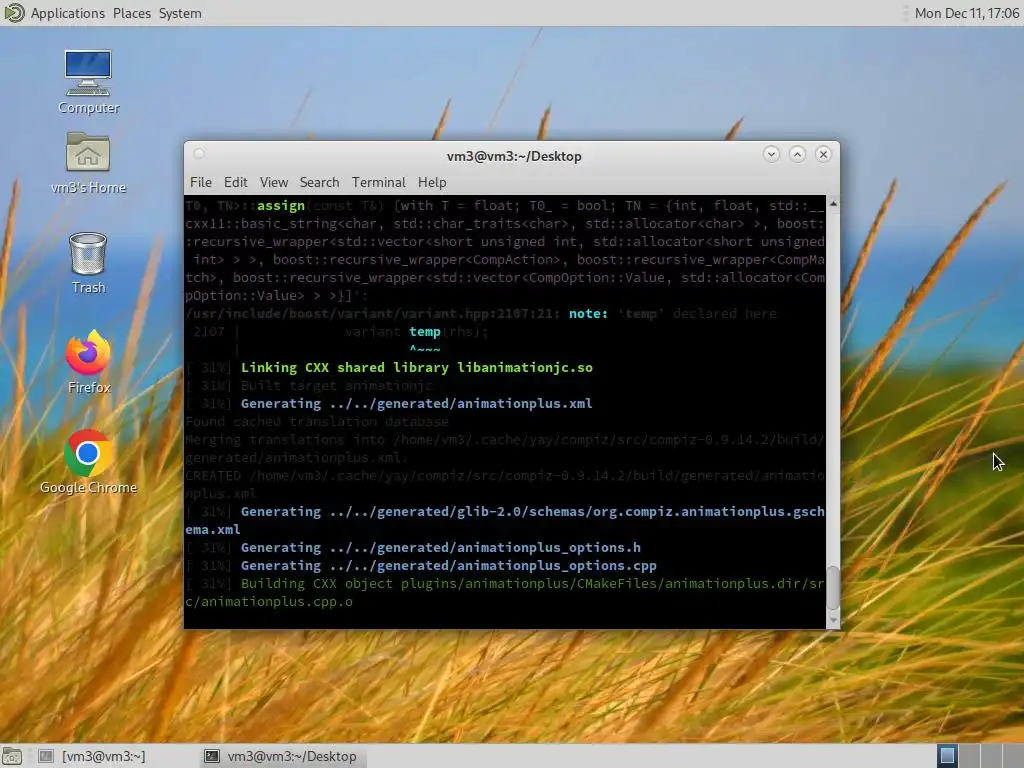Launch Firefox from the desktop

pos(88,362)
